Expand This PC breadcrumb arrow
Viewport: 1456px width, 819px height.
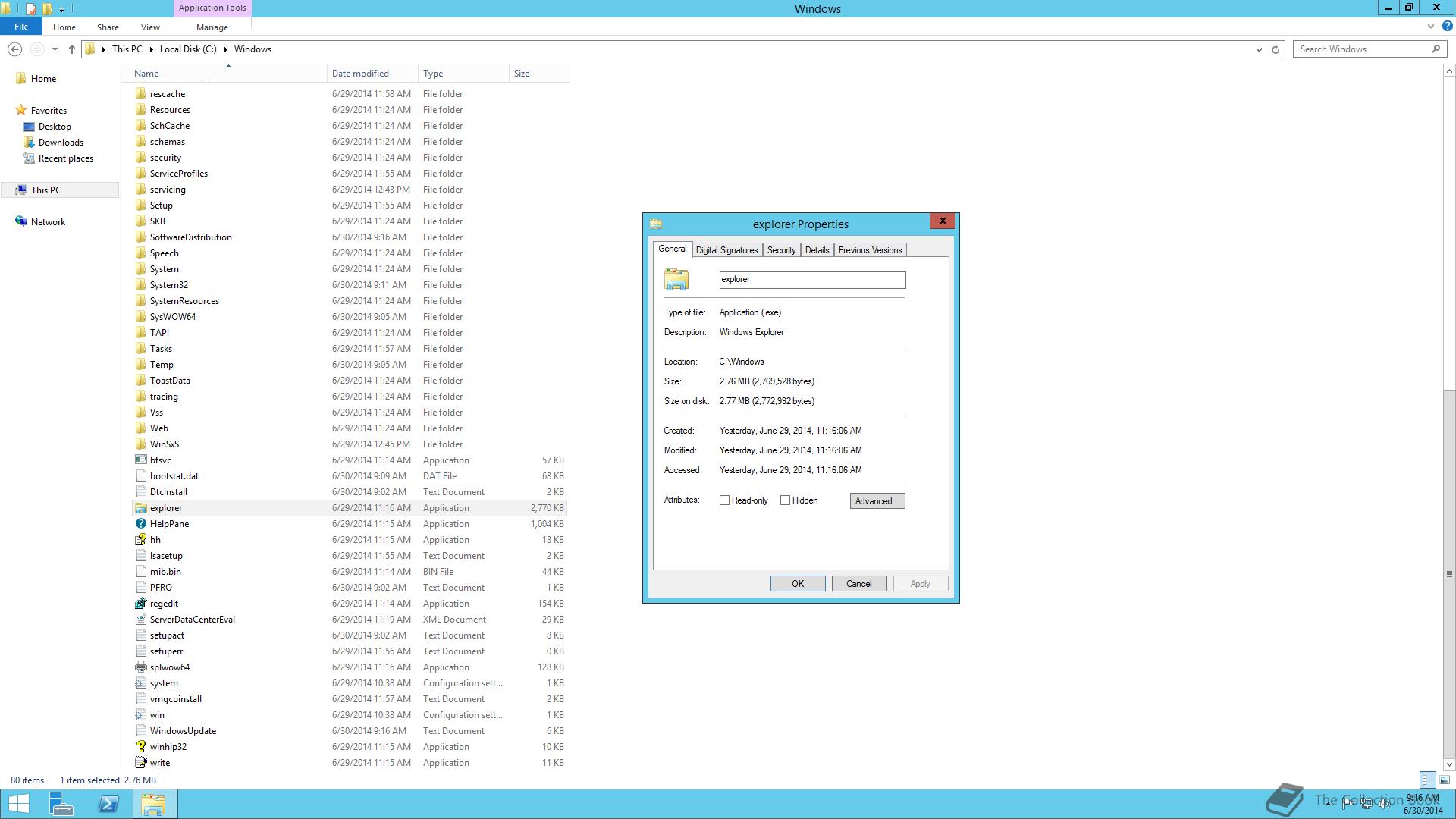click(152, 49)
